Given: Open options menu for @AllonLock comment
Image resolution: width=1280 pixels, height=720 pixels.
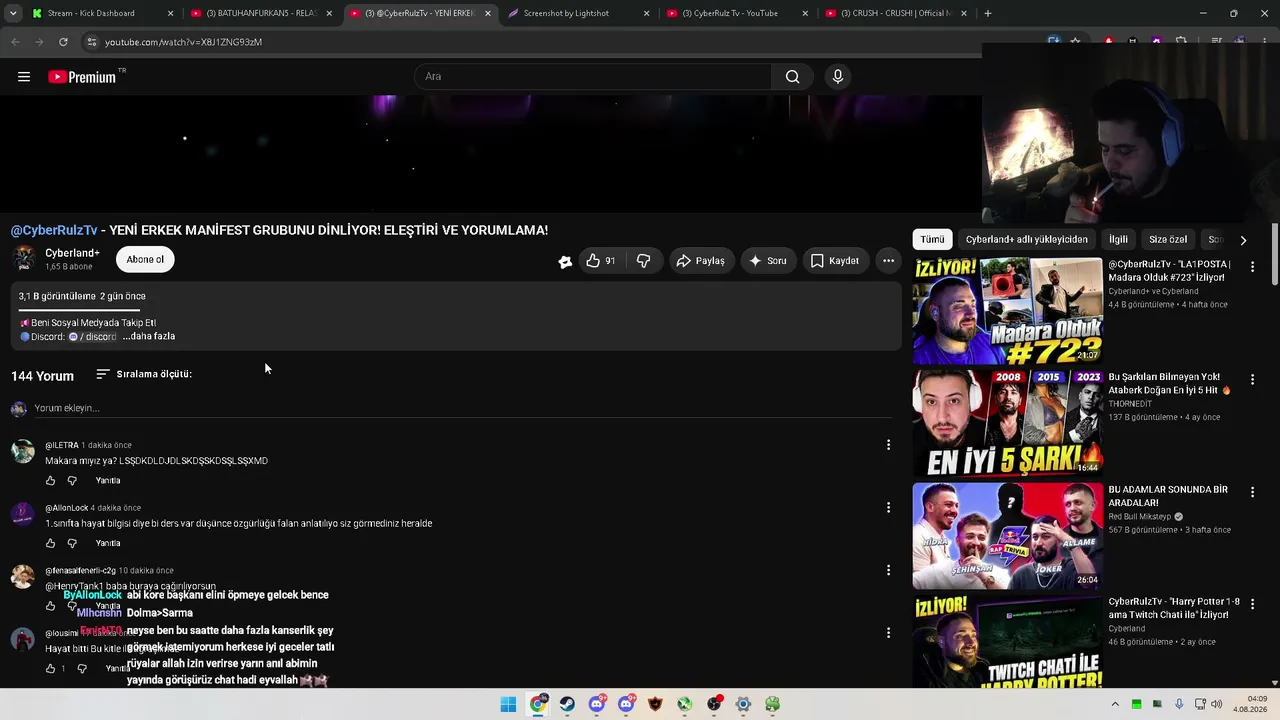Looking at the screenshot, I should pyautogui.click(x=888, y=507).
